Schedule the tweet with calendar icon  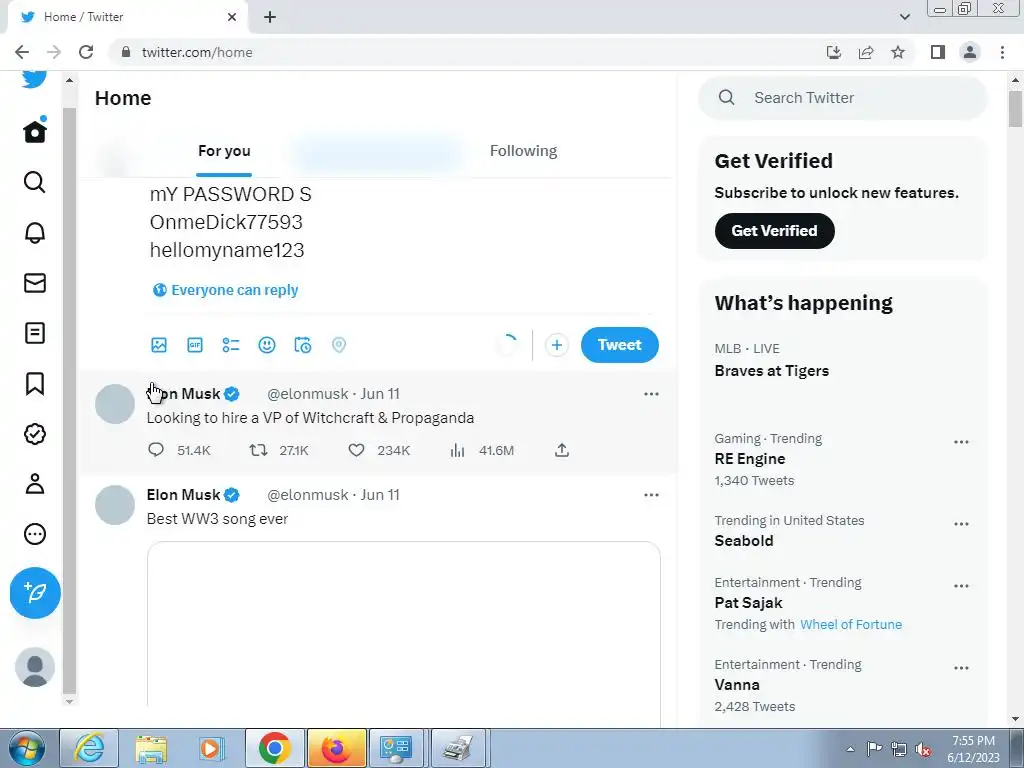coord(303,345)
